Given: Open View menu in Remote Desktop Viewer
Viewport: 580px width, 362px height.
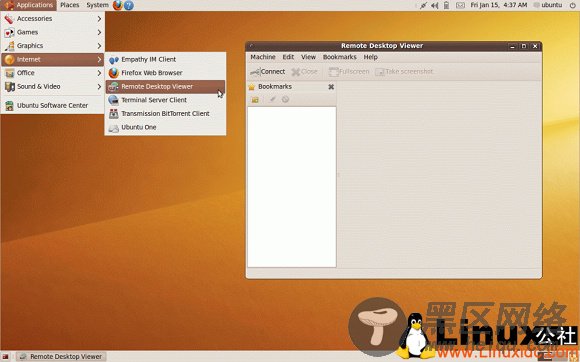Looking at the screenshot, I should tap(308, 57).
